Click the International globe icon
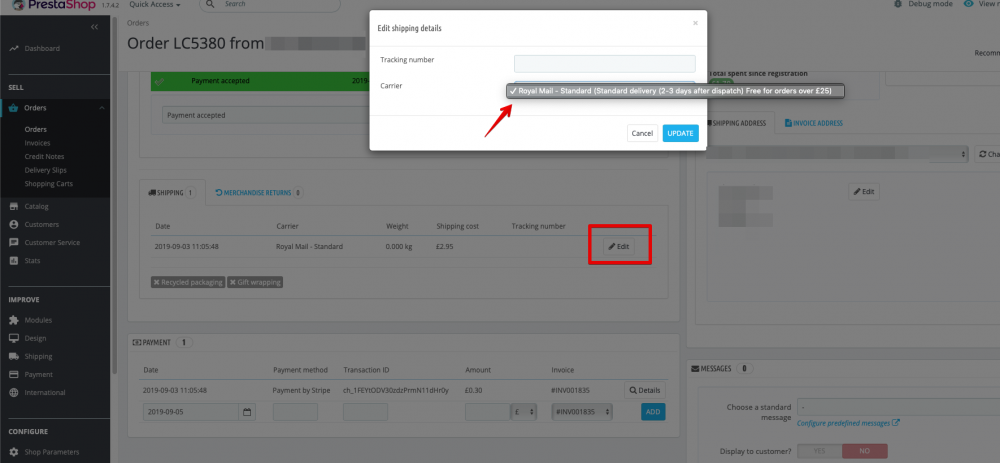Viewport: 1000px width, 463px height. coord(13,392)
